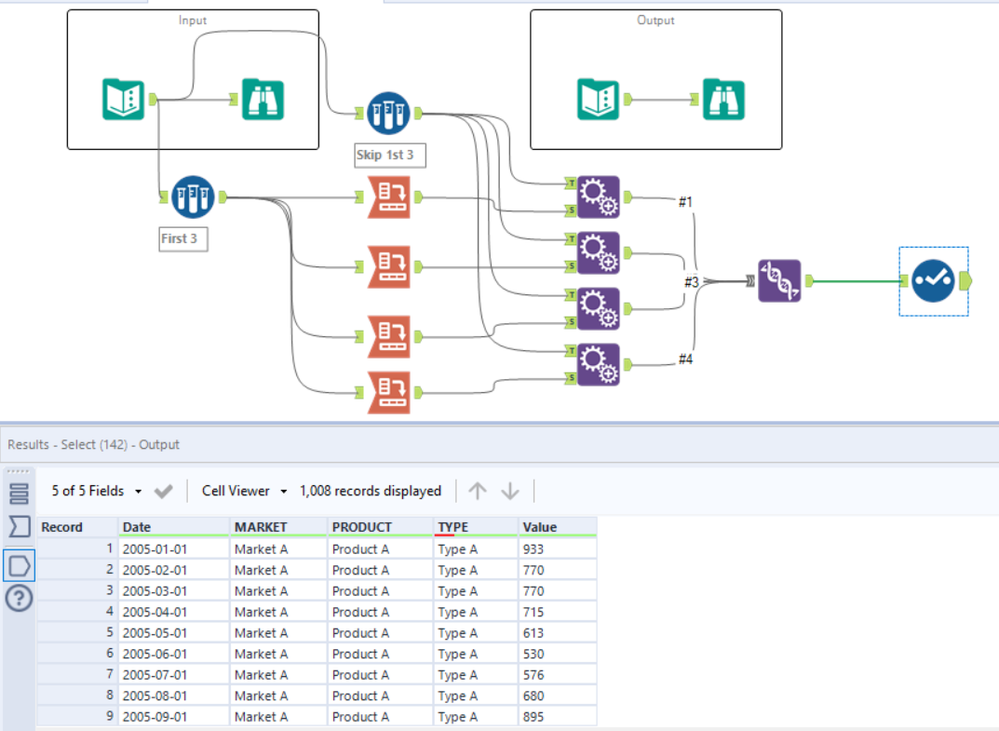Viewport: 999px width, 731px height.
Task: Click the purple Union tool with DNA icon
Action: pos(780,281)
